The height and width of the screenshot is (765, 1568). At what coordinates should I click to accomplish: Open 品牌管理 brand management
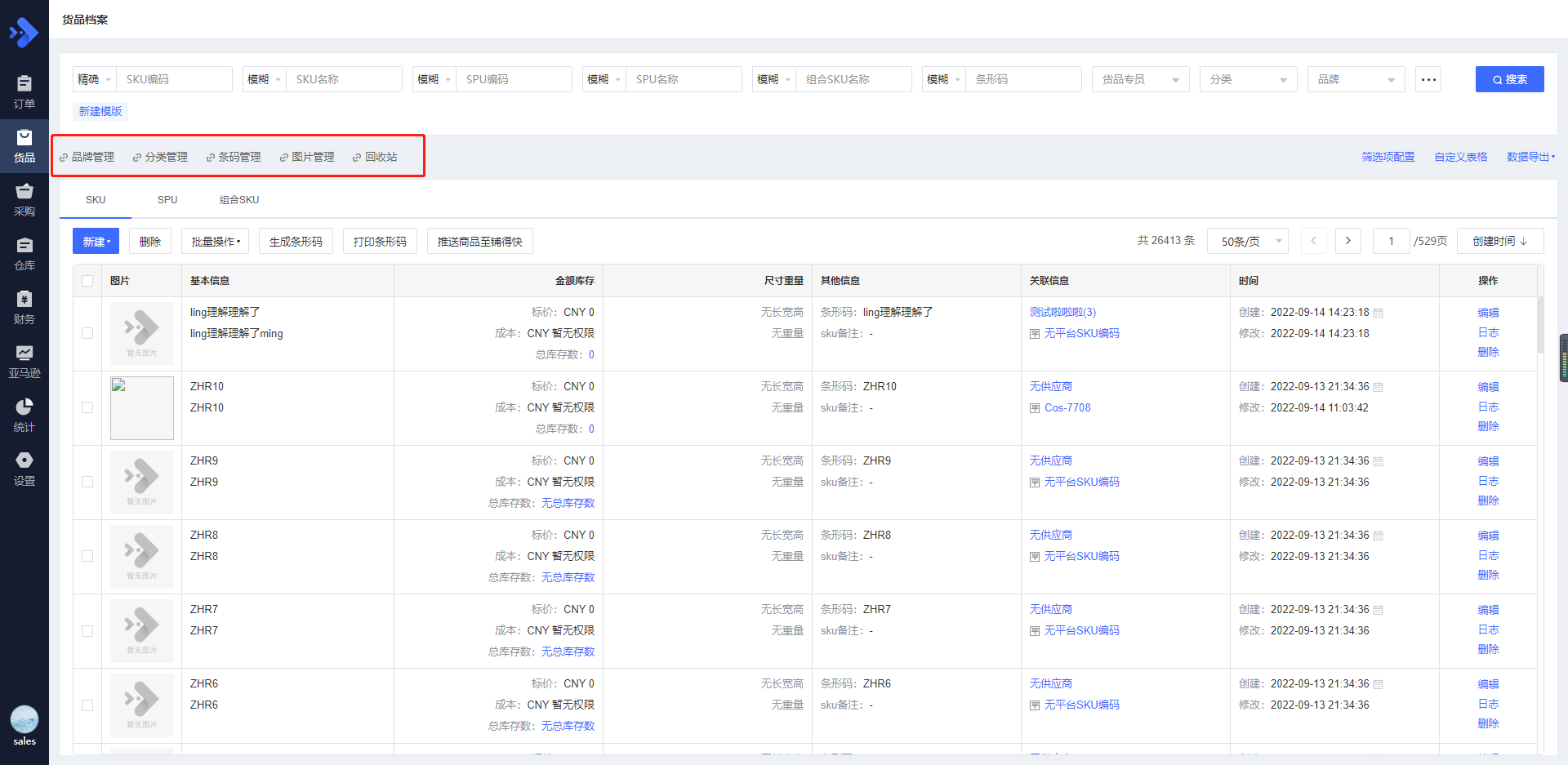pos(87,157)
